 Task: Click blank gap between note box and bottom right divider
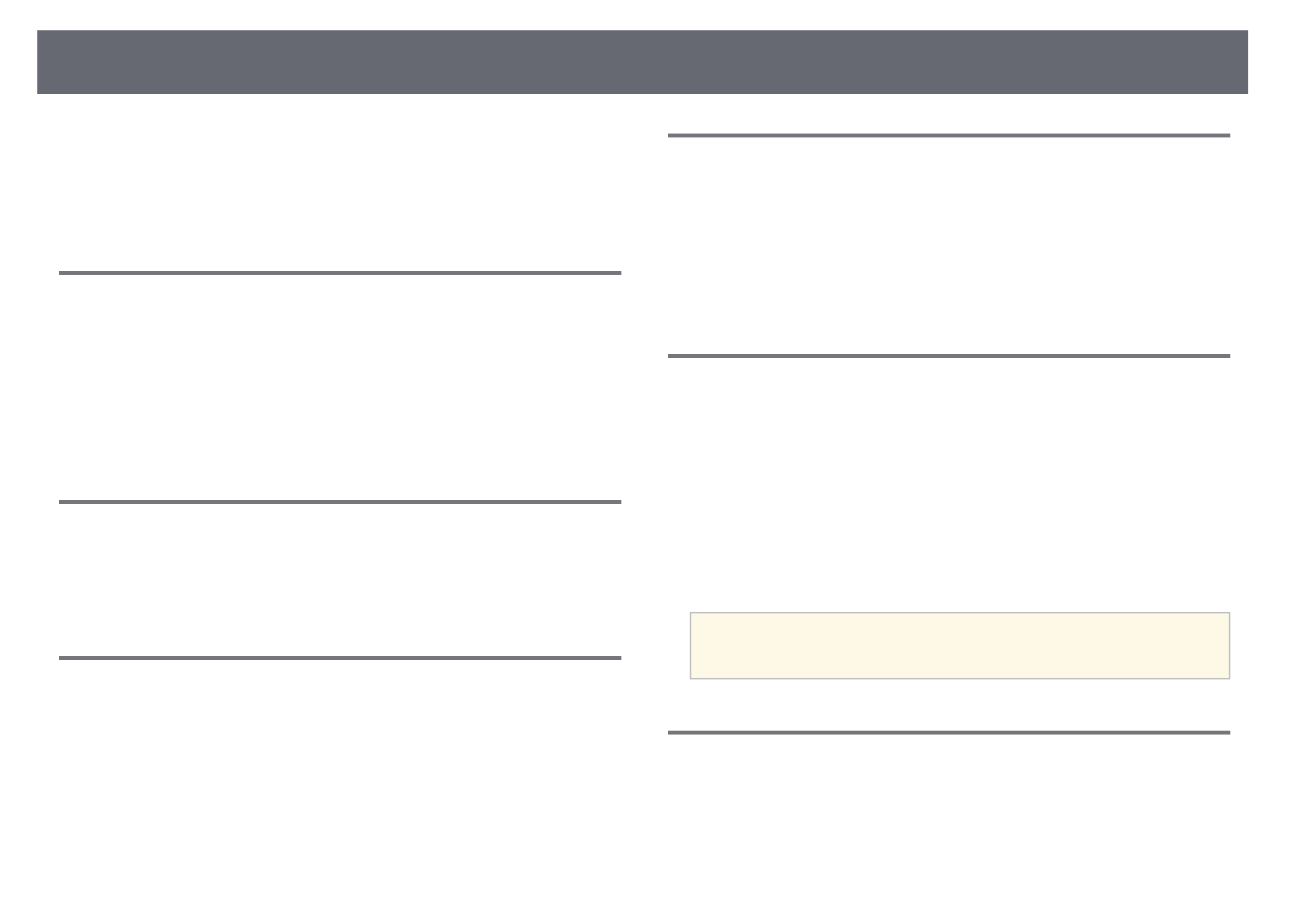948,705
